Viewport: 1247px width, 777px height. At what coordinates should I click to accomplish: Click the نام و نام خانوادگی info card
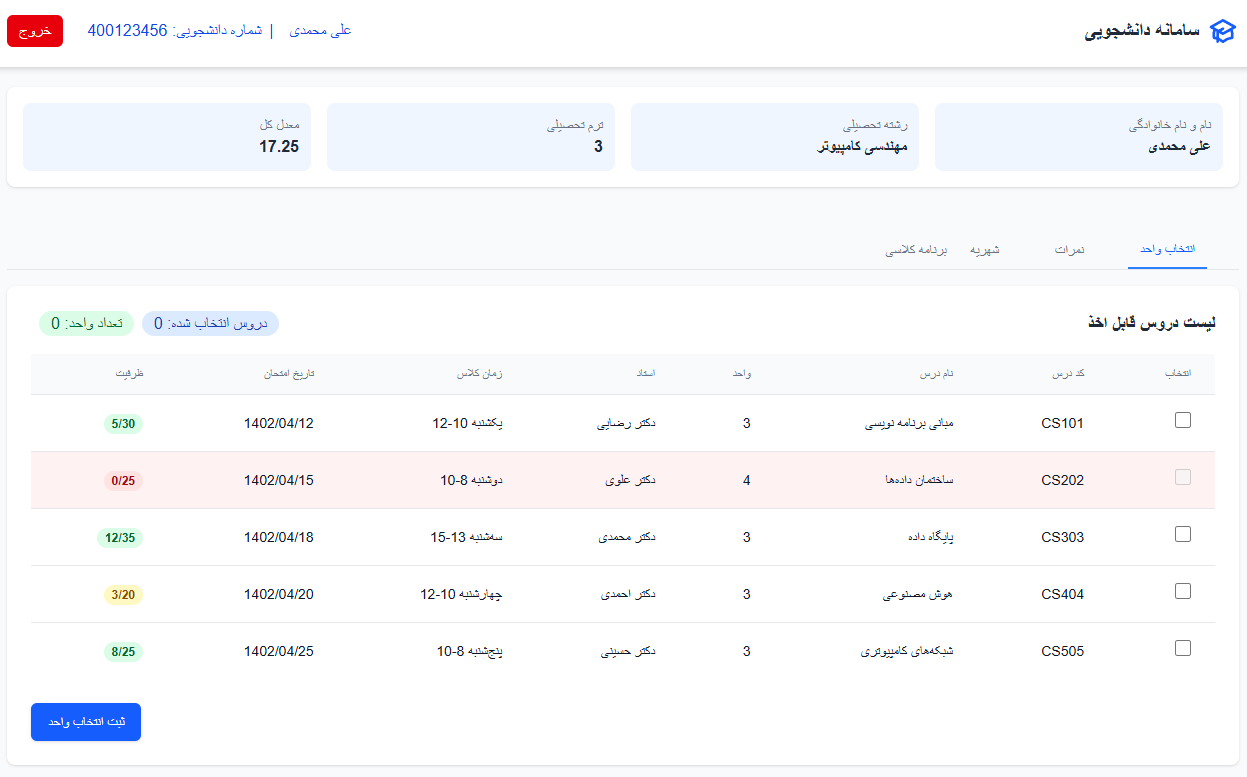[x=1079, y=137]
